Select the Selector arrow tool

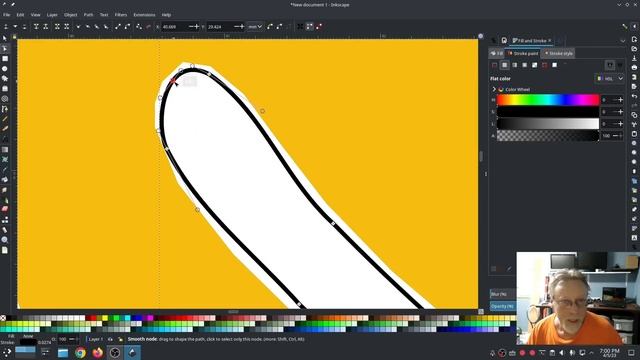coord(4,38)
